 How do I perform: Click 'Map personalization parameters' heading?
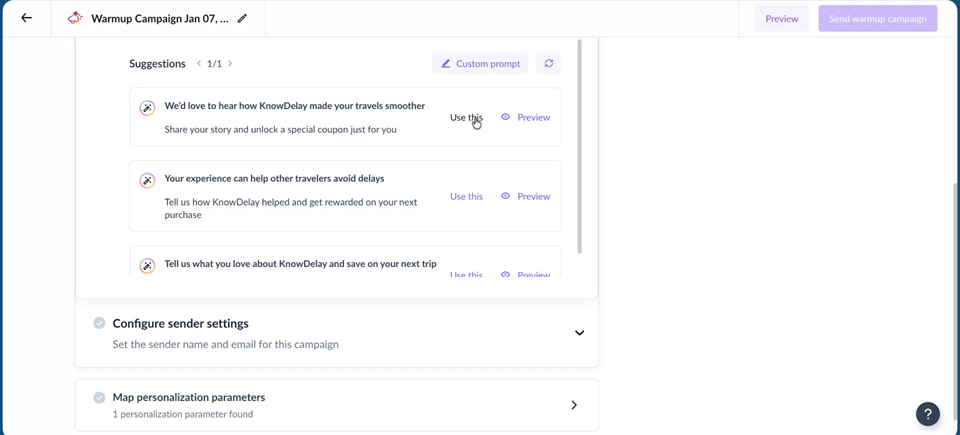pos(189,398)
